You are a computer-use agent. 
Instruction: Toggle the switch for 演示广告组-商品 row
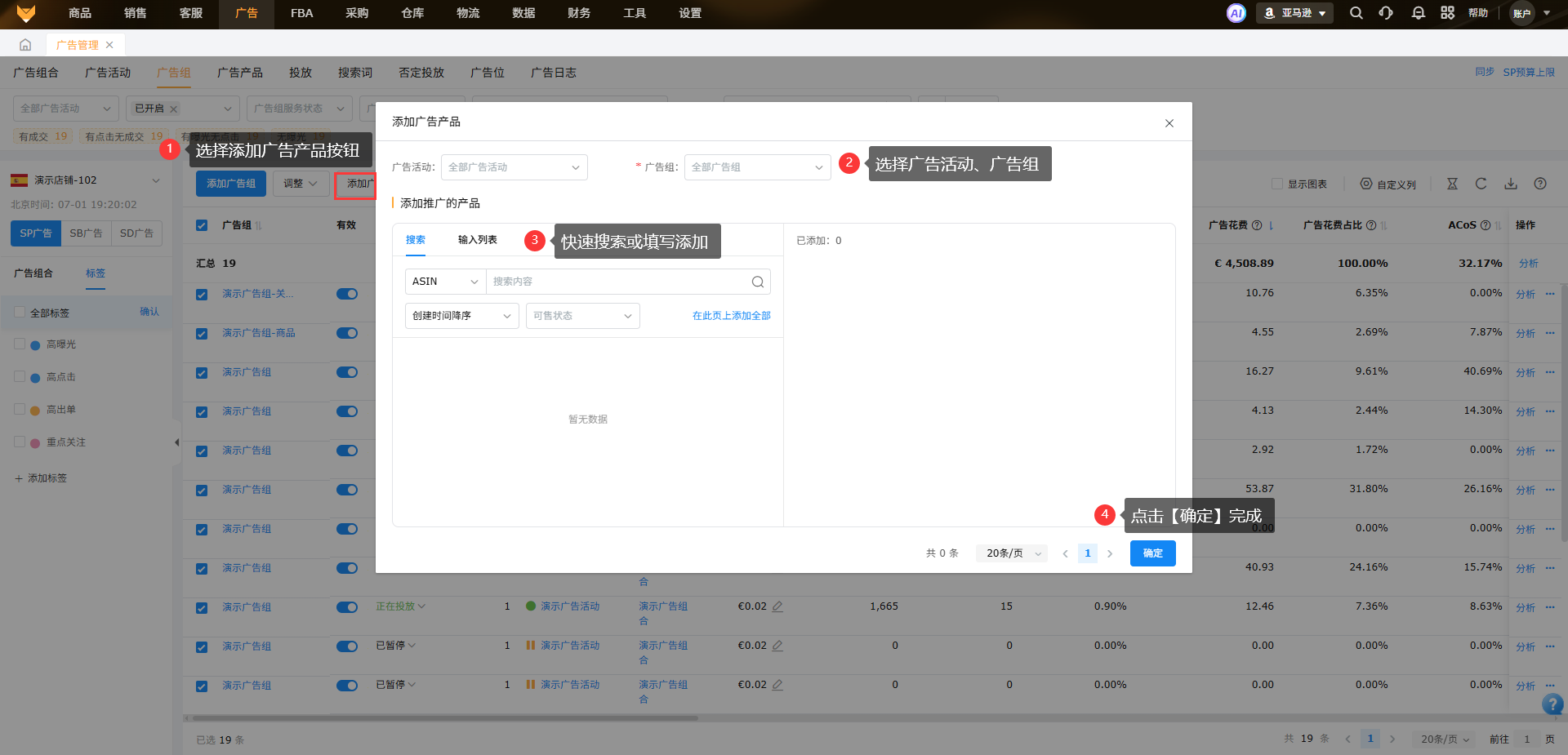coord(347,333)
